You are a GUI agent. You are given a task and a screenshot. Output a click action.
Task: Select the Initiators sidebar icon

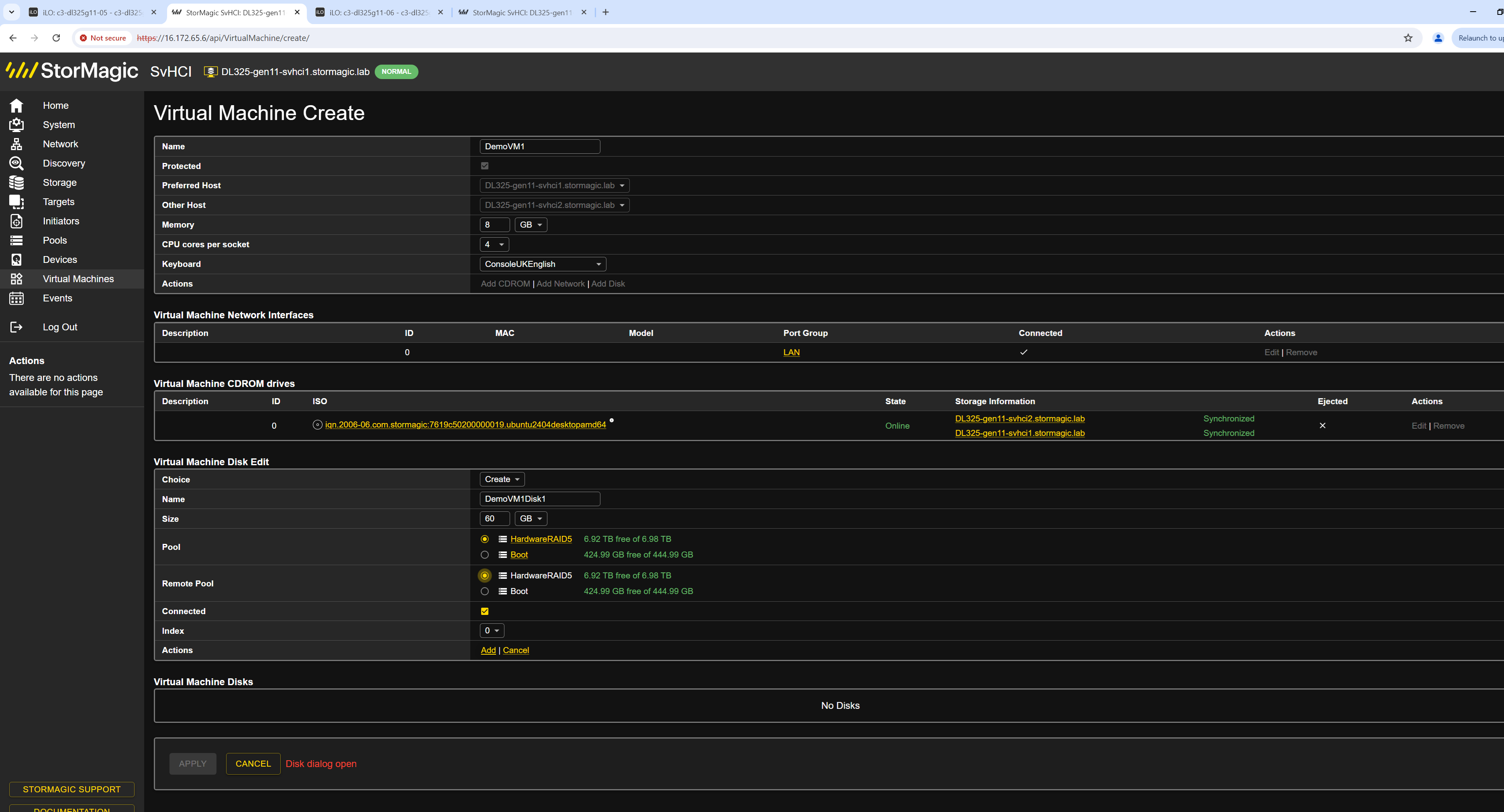(x=16, y=221)
